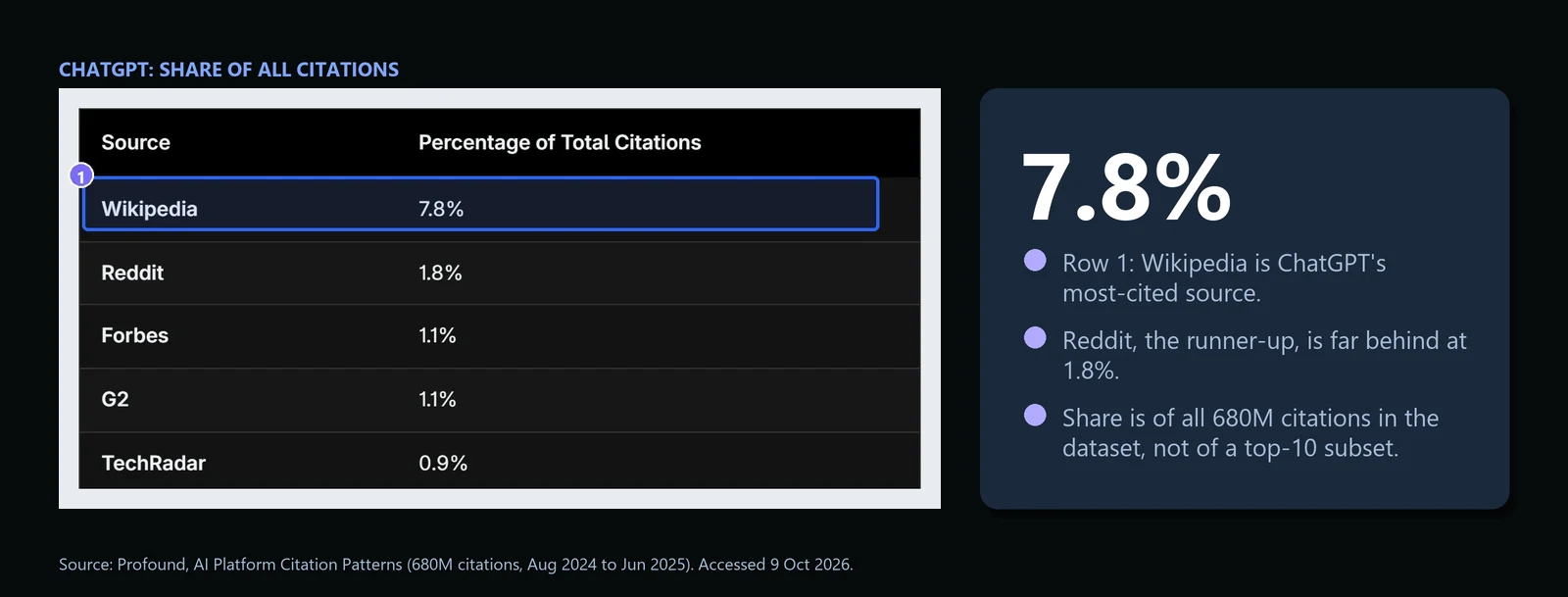Click the 'CHATGPT: SHARE OF ALL CITATIONS' heading

click(228, 70)
